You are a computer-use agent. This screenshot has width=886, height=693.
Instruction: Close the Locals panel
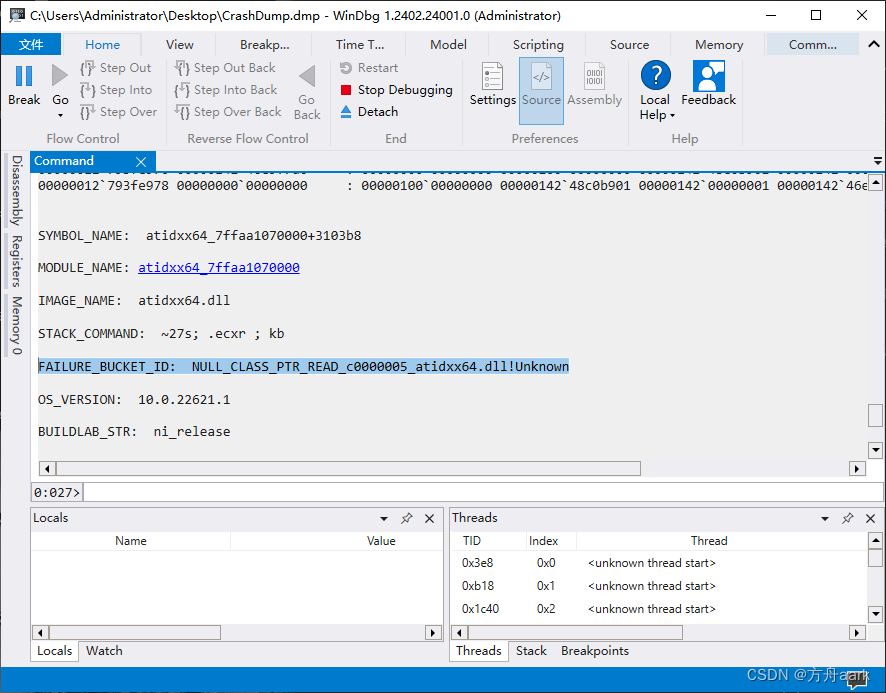pos(429,518)
